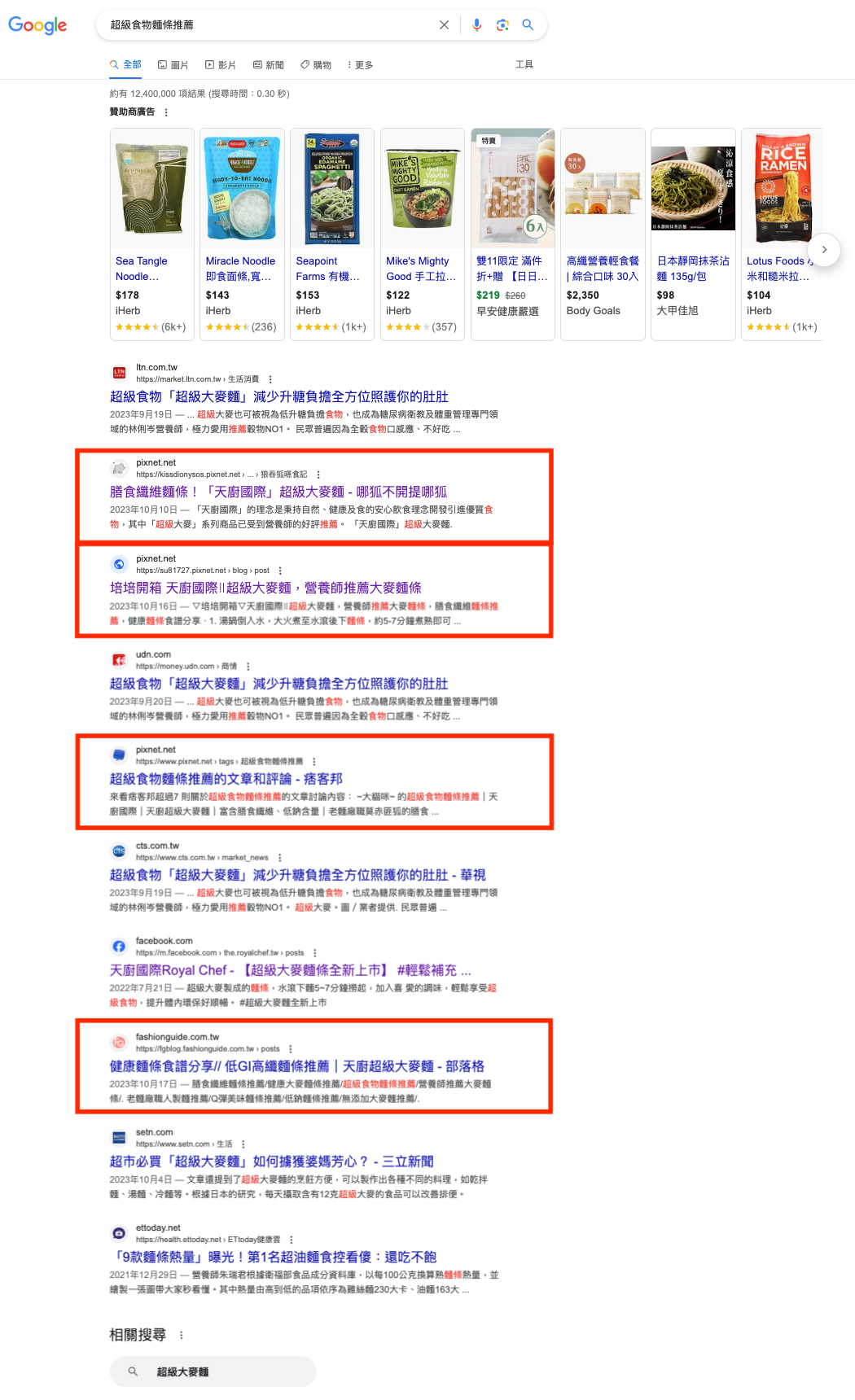Select the 全部 tab

click(126, 64)
